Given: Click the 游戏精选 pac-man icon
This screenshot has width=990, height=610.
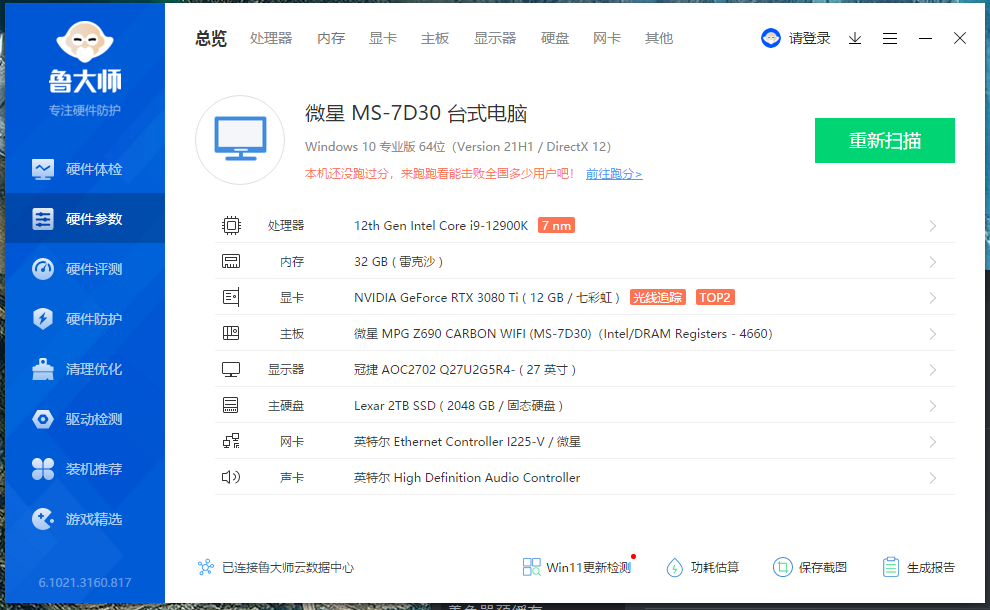Looking at the screenshot, I should tap(43, 519).
